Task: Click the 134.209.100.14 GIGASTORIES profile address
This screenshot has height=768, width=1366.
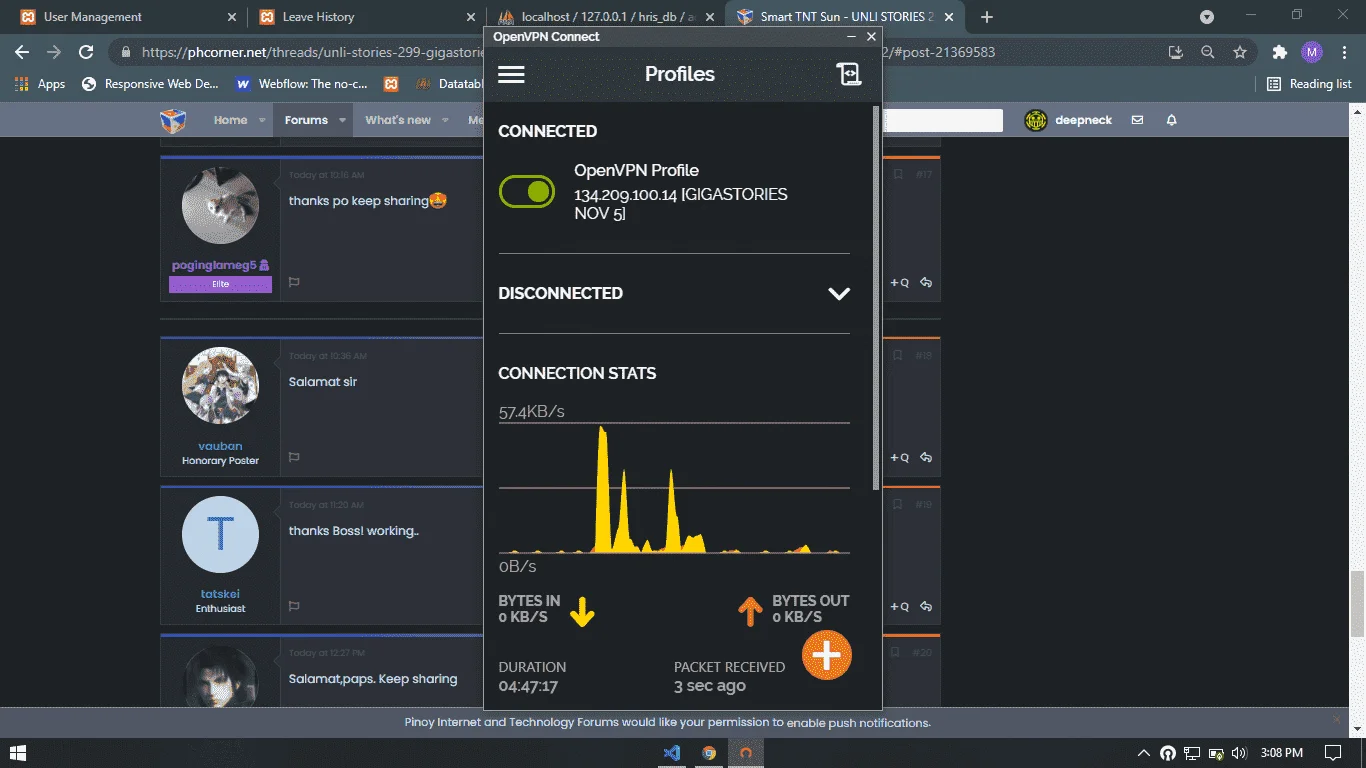Action: 680,204
